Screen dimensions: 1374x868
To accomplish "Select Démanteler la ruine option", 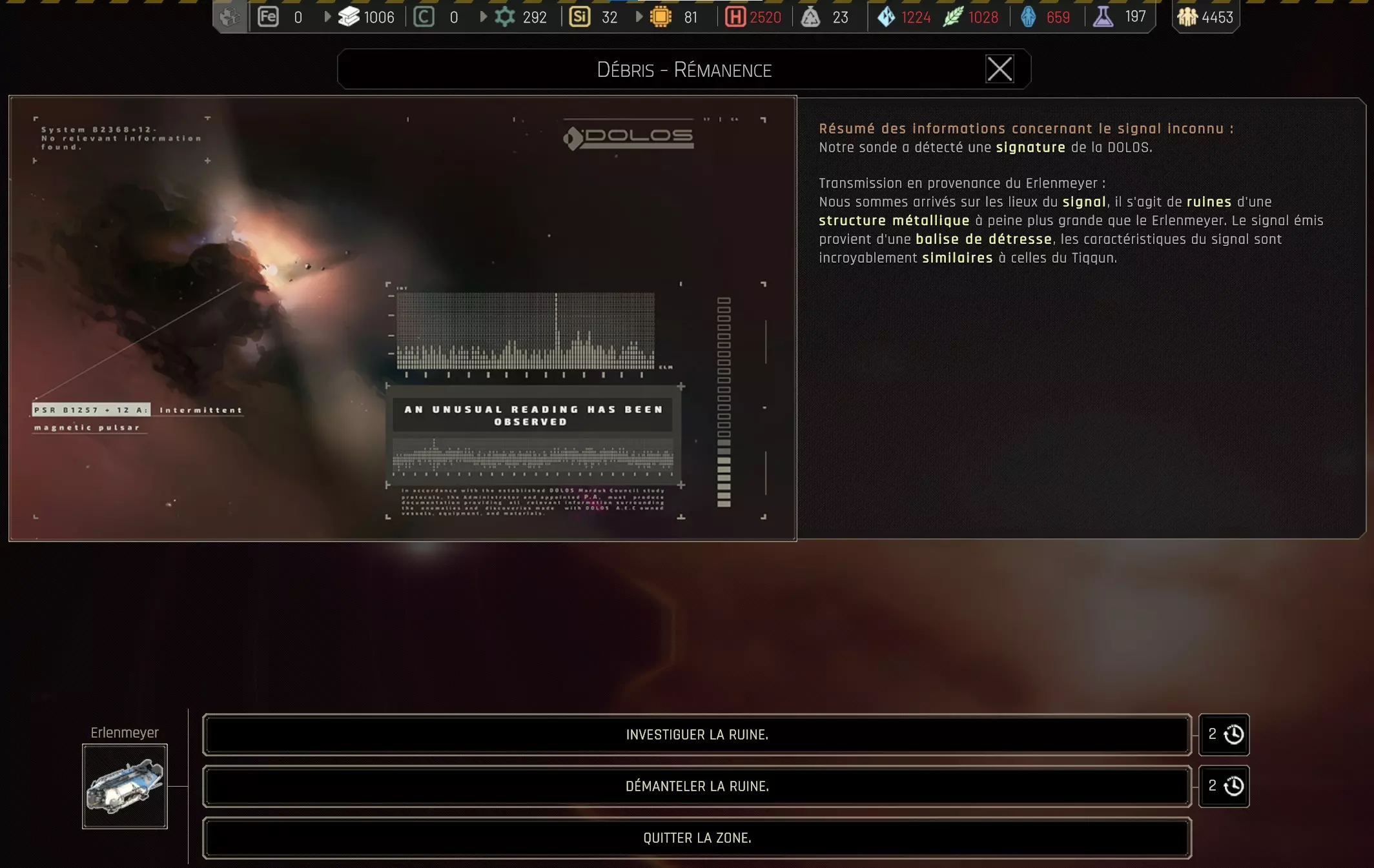I will 697,786.
